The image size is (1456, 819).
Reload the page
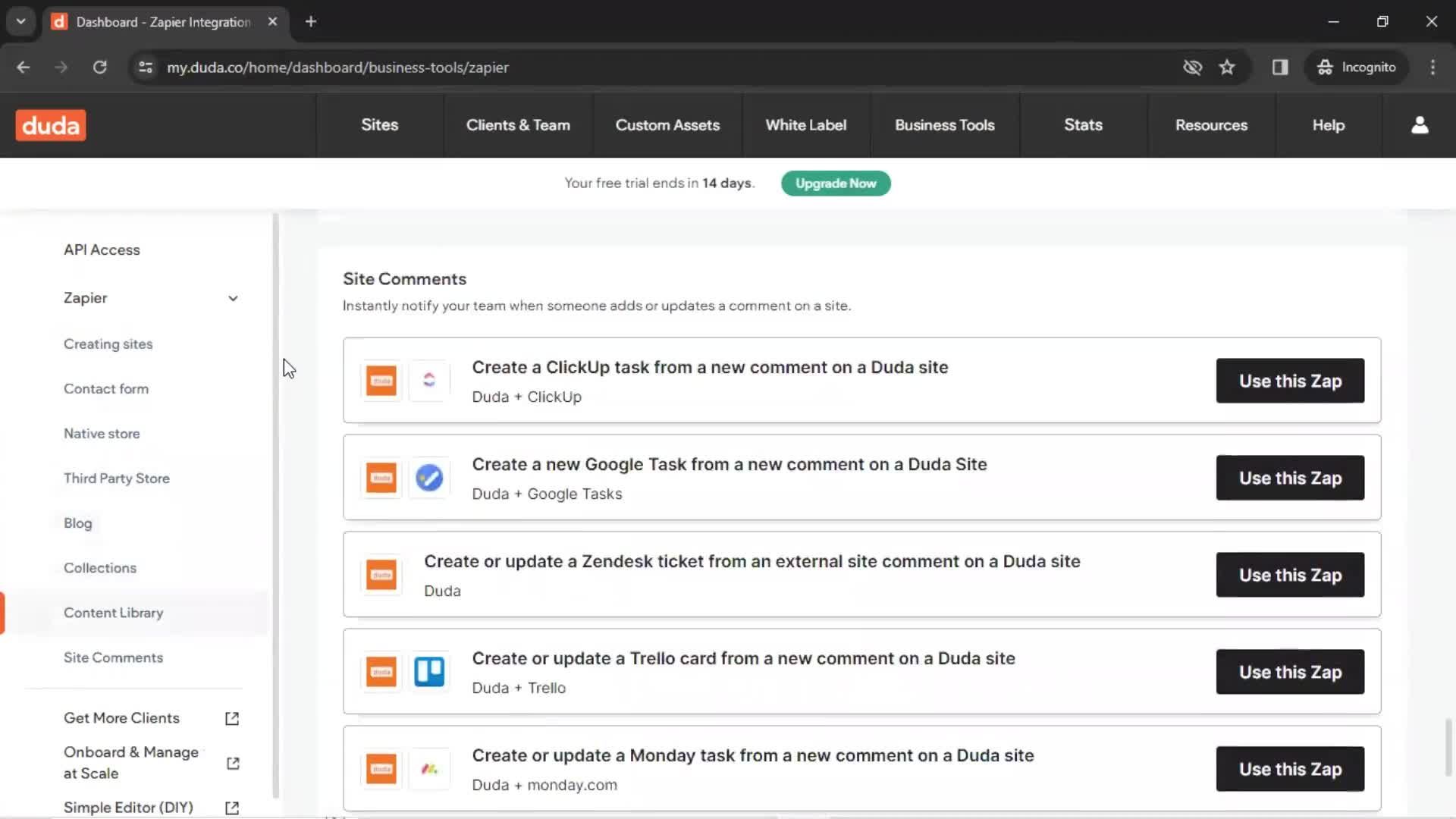tap(99, 67)
